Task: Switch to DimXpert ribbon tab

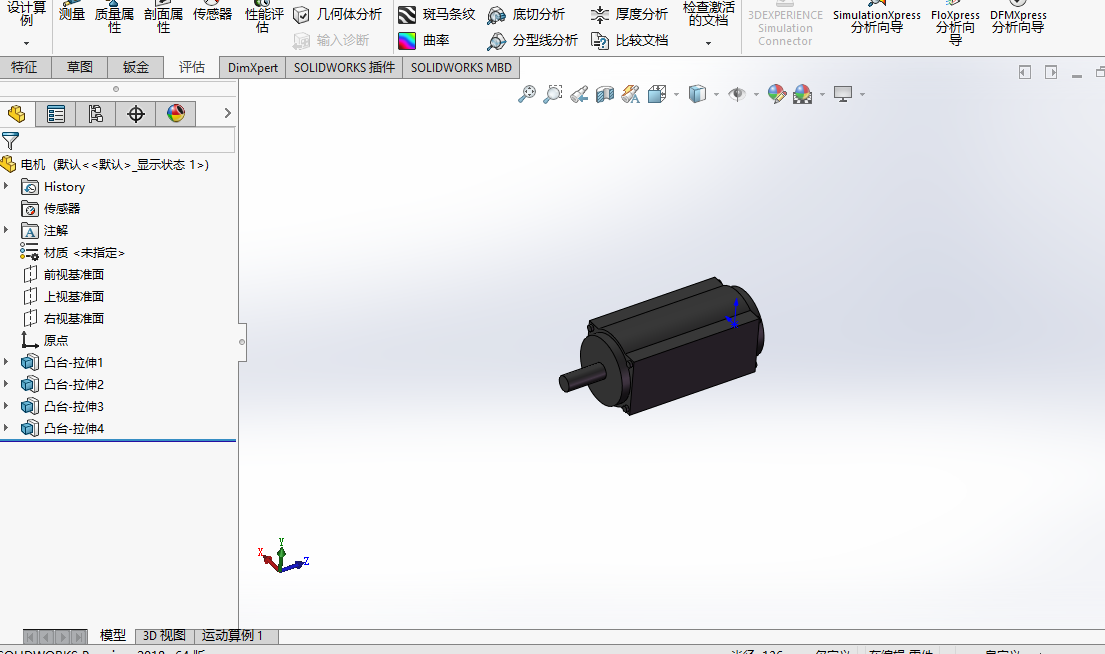Action: click(252, 68)
